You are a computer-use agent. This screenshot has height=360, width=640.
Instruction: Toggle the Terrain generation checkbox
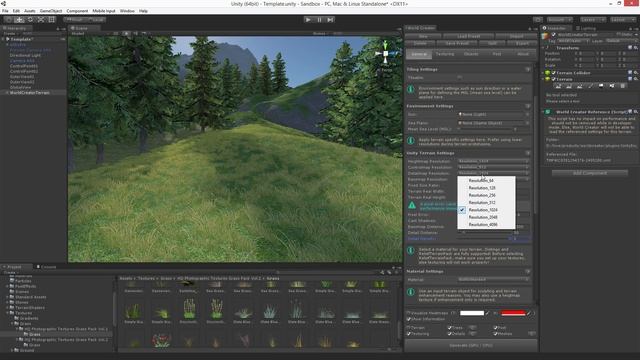pos(409,328)
